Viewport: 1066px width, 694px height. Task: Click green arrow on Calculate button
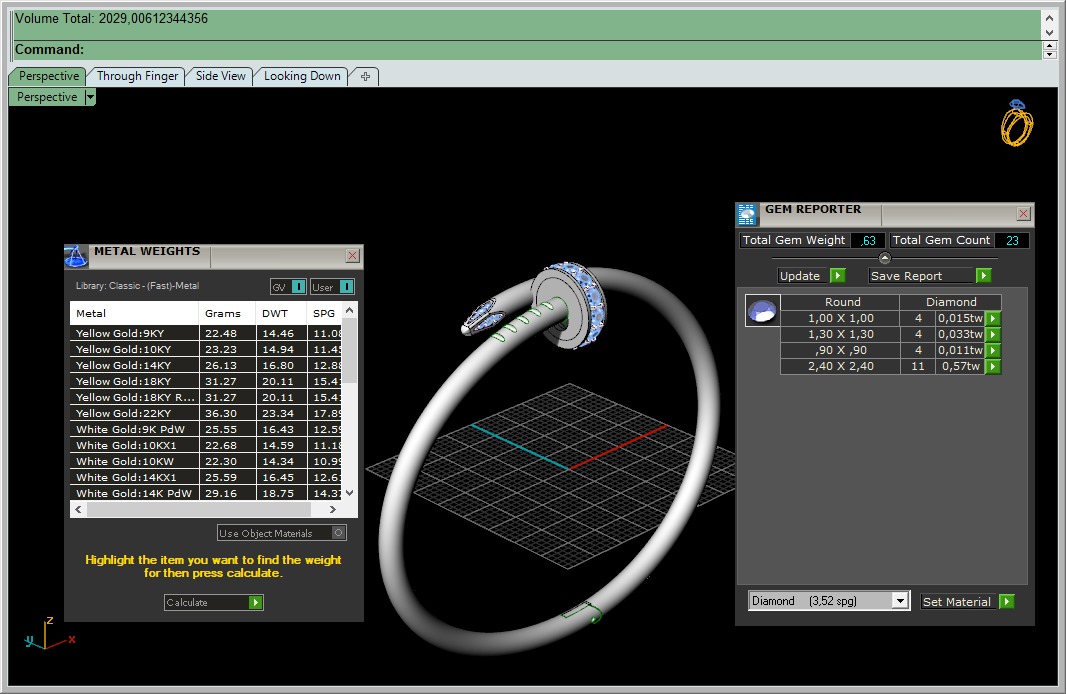pos(255,602)
